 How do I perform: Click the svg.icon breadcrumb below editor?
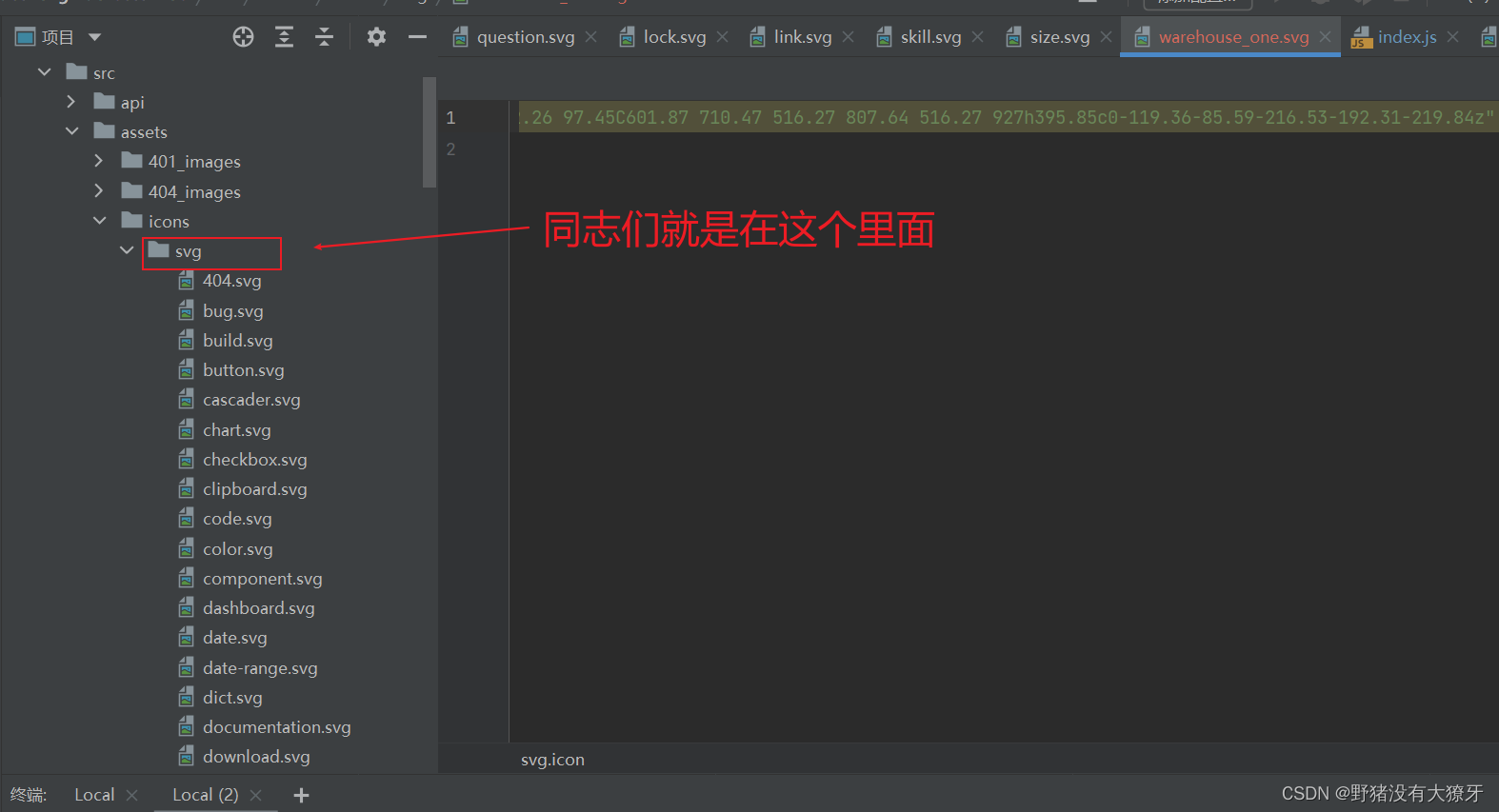coord(552,760)
